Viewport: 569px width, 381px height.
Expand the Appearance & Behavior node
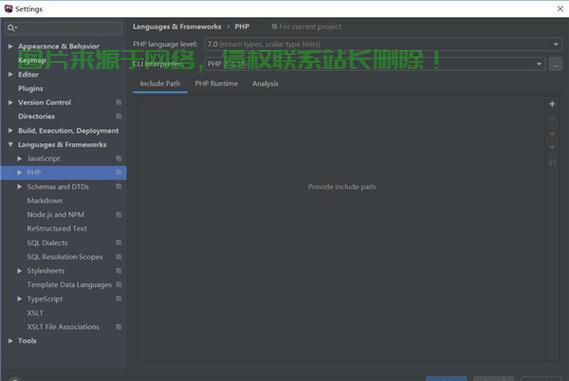(x=11, y=46)
